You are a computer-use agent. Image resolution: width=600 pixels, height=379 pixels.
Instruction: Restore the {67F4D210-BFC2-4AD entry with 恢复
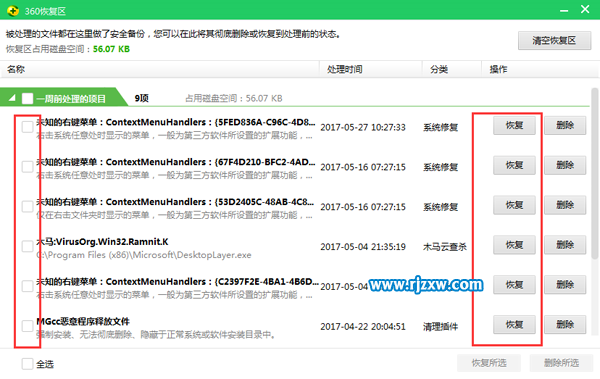tap(514, 165)
